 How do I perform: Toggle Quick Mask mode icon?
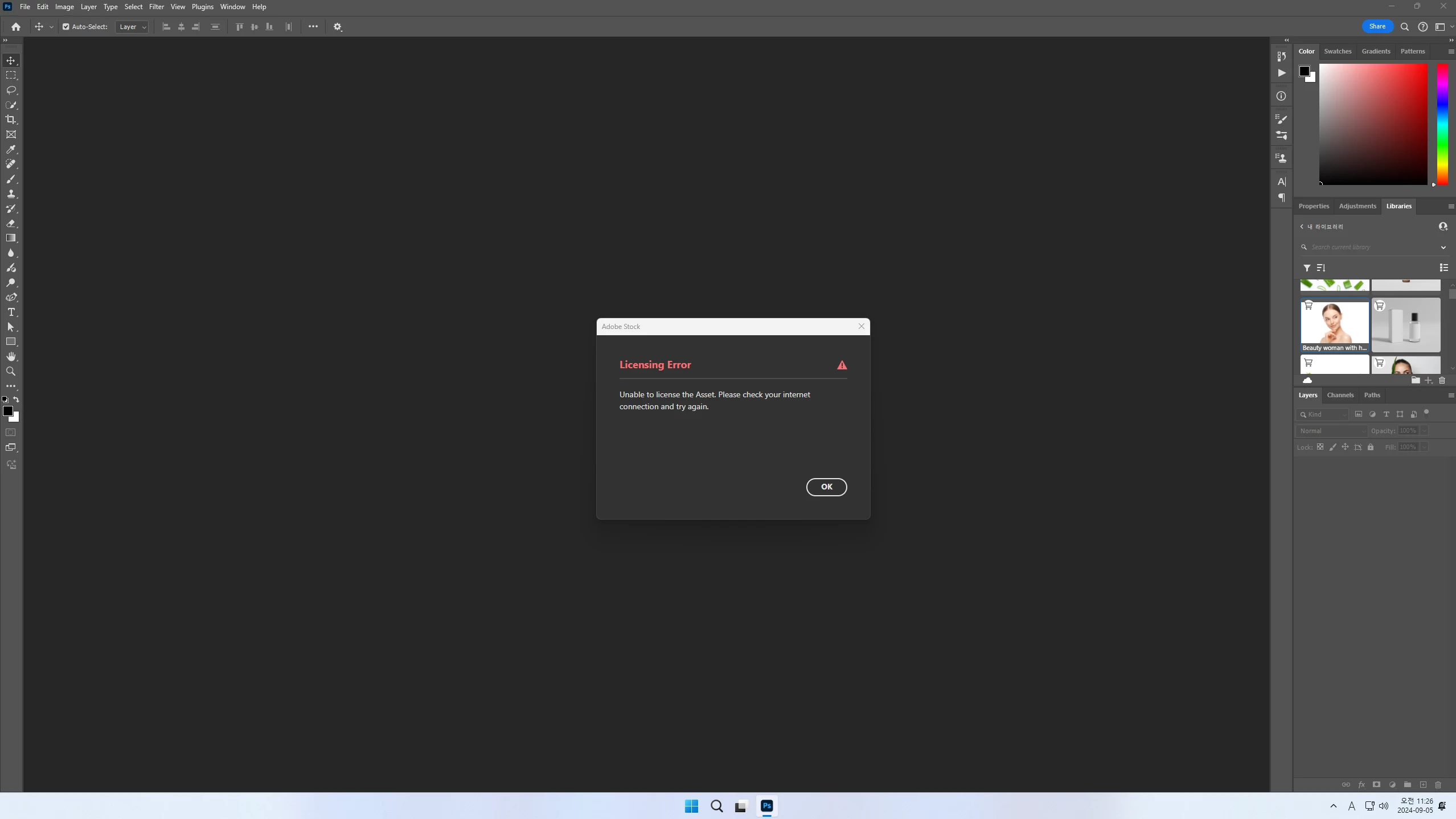(11, 433)
